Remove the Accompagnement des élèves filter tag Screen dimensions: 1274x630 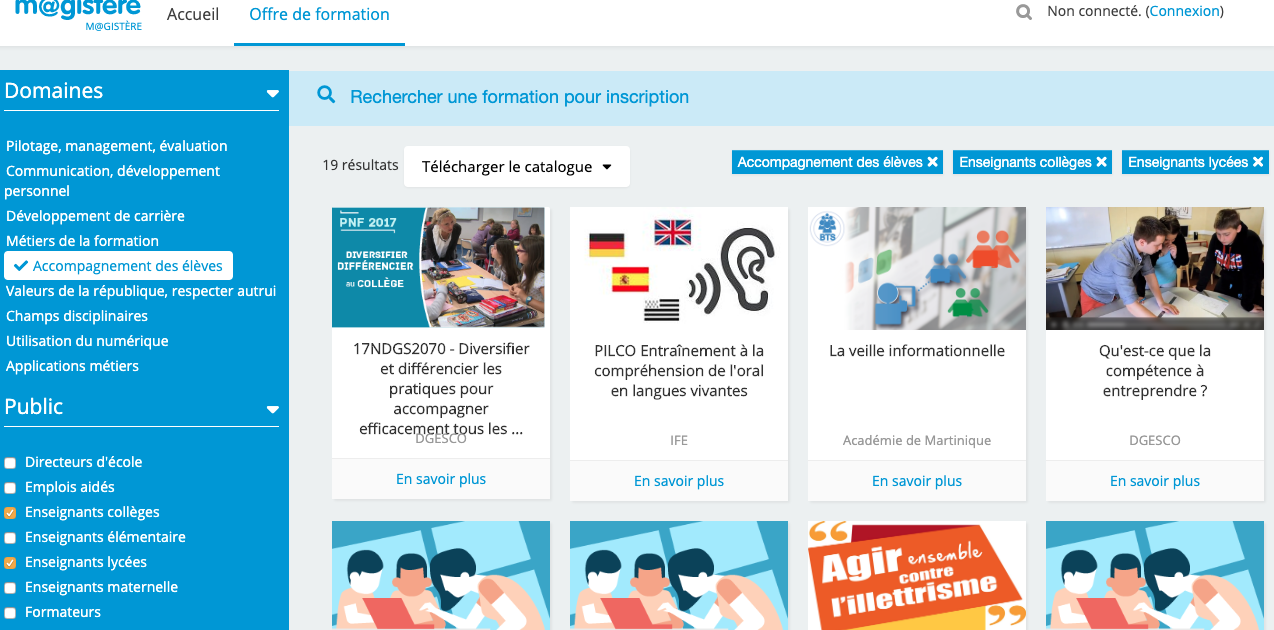tap(933, 162)
